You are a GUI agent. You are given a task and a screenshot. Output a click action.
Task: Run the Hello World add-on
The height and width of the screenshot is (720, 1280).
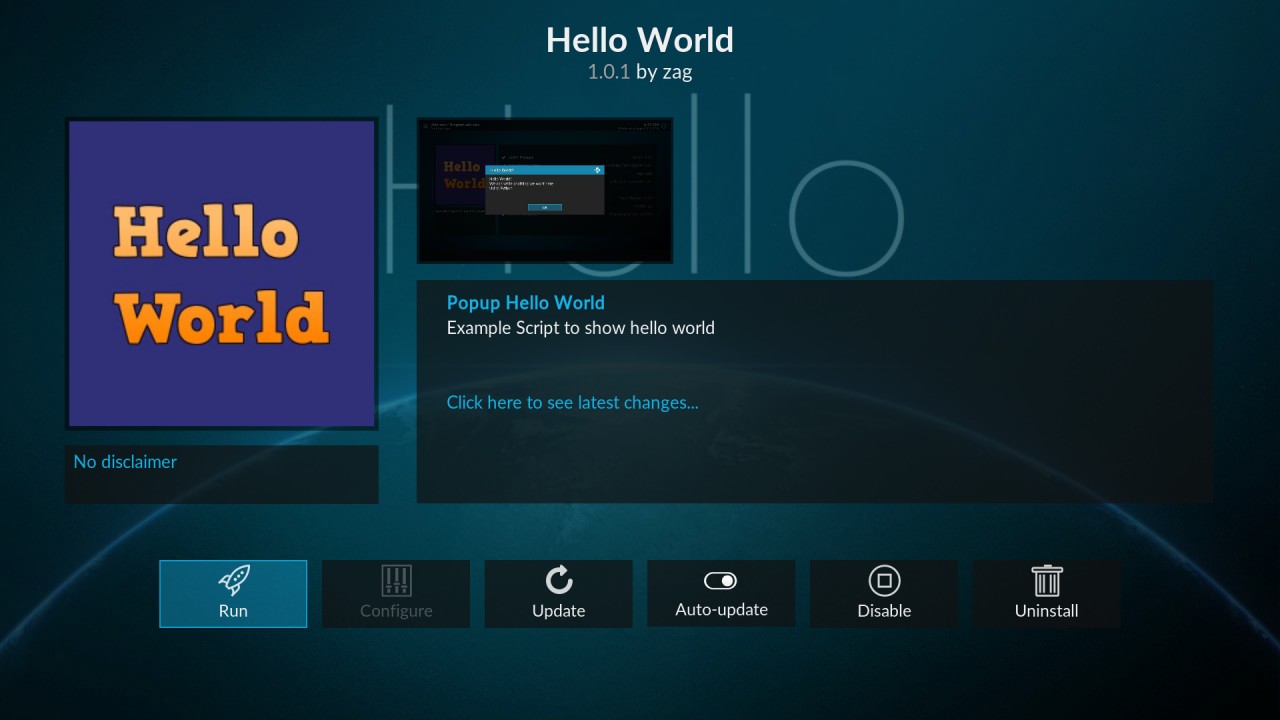click(233, 594)
